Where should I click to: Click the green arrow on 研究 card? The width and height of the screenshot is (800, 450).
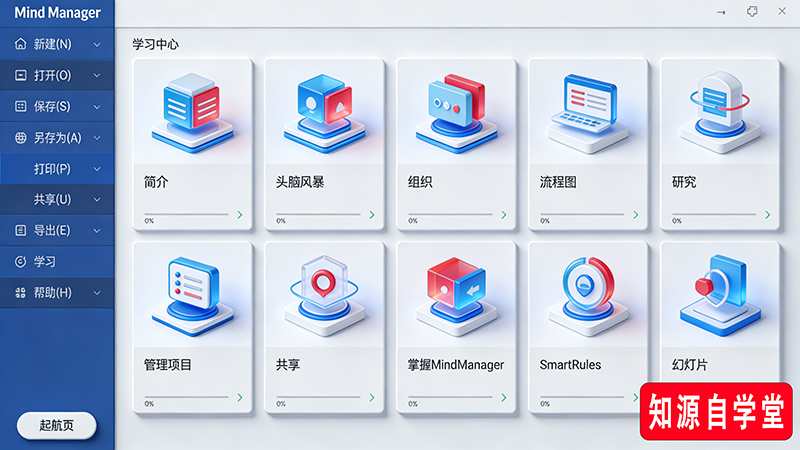point(767,215)
